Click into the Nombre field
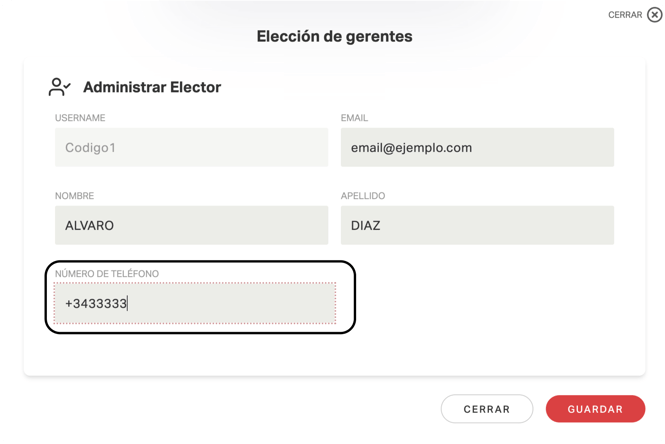Viewport: 665px width, 444px height. point(191,225)
